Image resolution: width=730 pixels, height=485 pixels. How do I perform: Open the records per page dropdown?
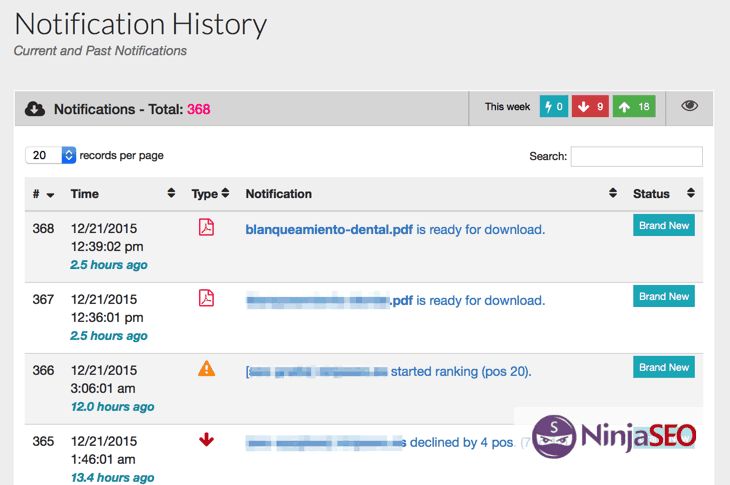pyautogui.click(x=52, y=155)
